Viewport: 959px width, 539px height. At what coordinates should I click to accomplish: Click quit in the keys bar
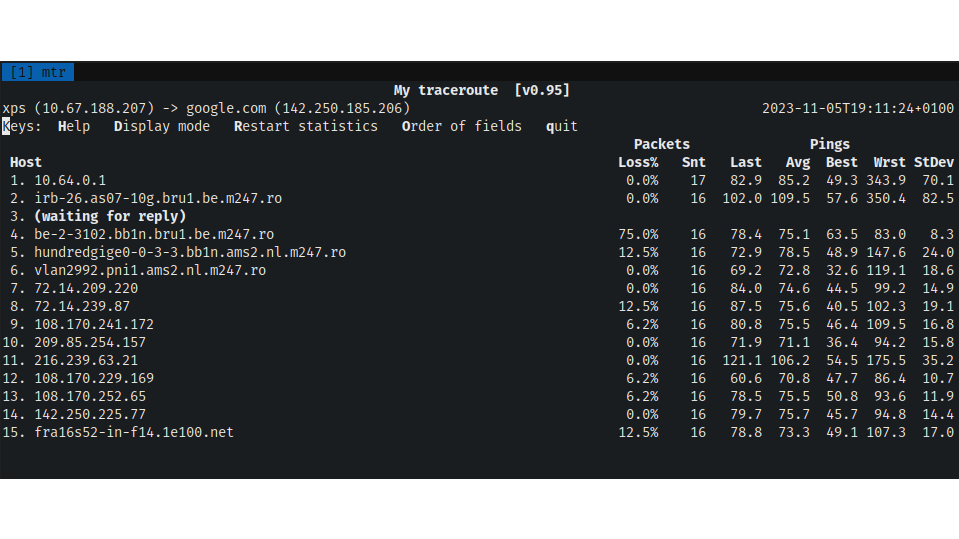tap(562, 126)
